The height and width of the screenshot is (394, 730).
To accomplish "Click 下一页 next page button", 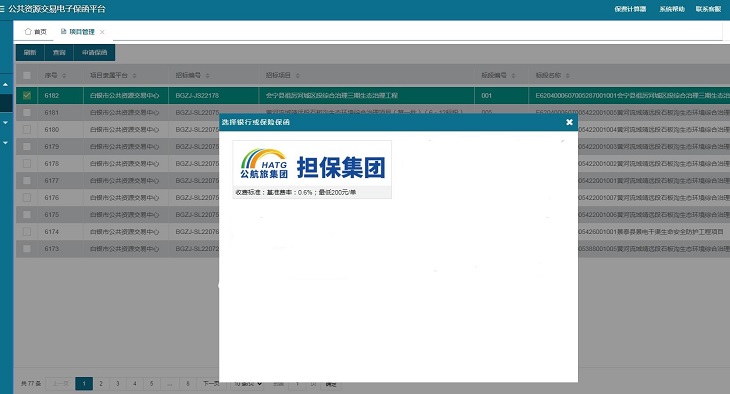I will point(210,384).
